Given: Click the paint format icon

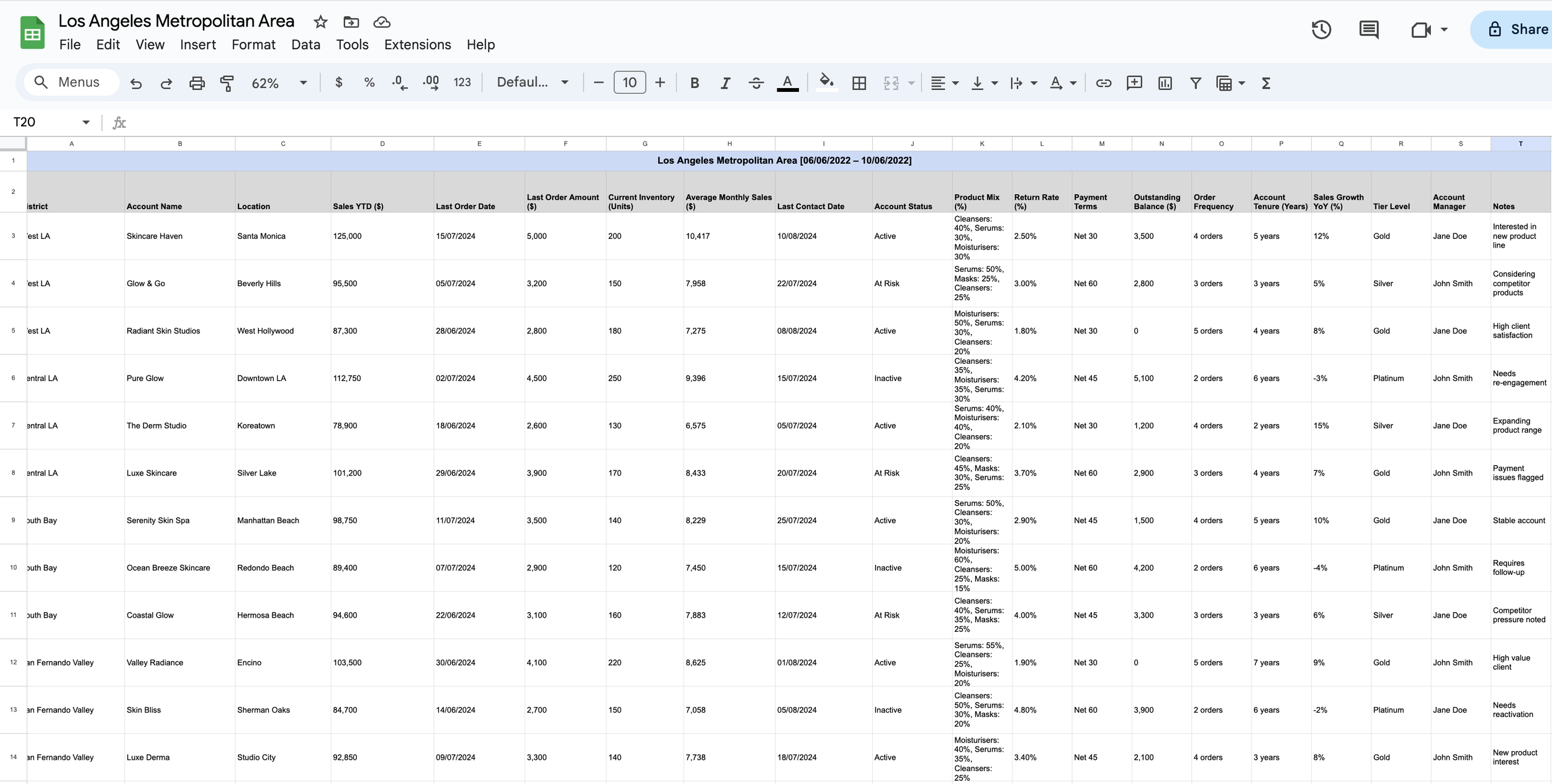Looking at the screenshot, I should click(227, 83).
